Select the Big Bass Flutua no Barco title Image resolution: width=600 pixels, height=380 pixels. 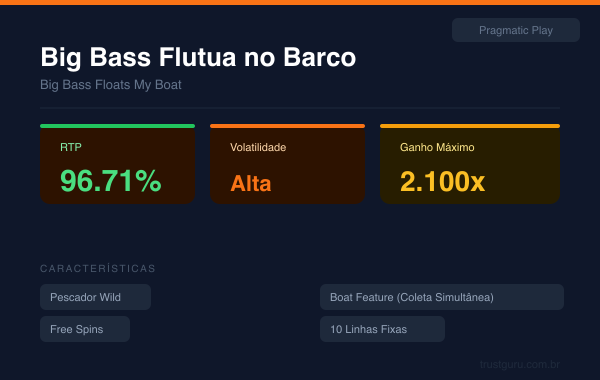[x=198, y=57]
